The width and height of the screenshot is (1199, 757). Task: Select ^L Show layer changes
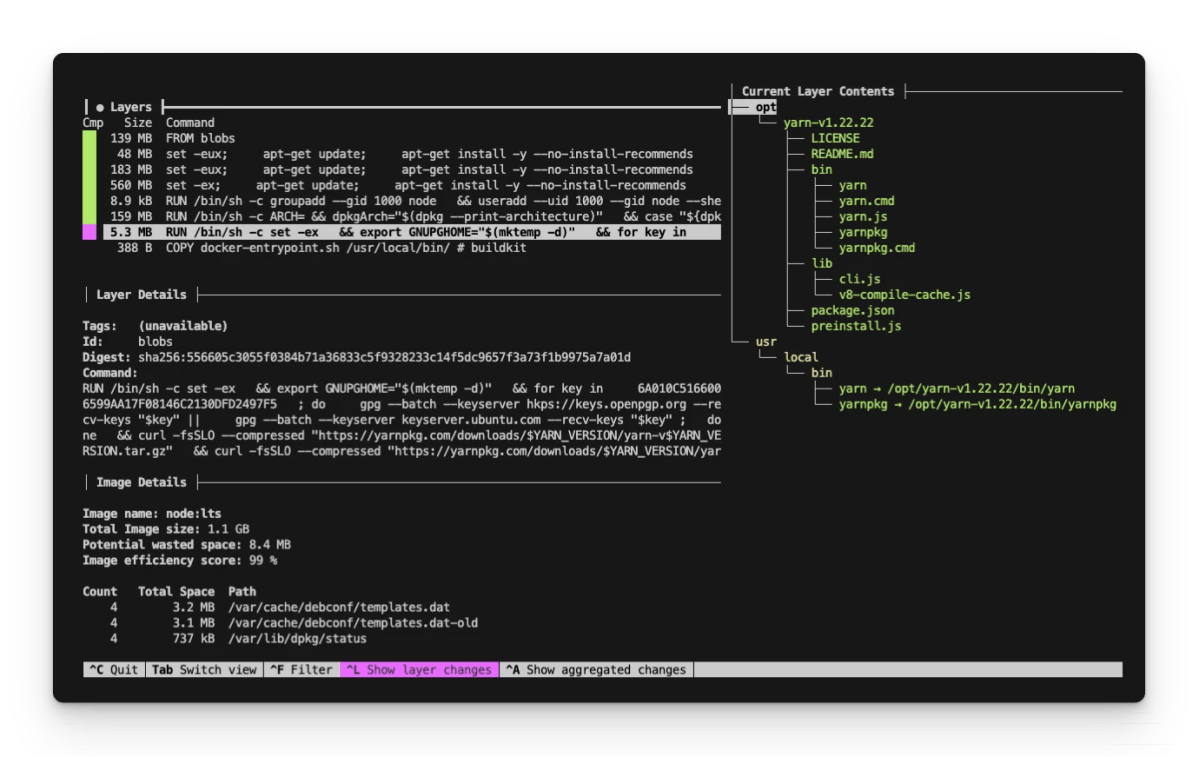(419, 670)
